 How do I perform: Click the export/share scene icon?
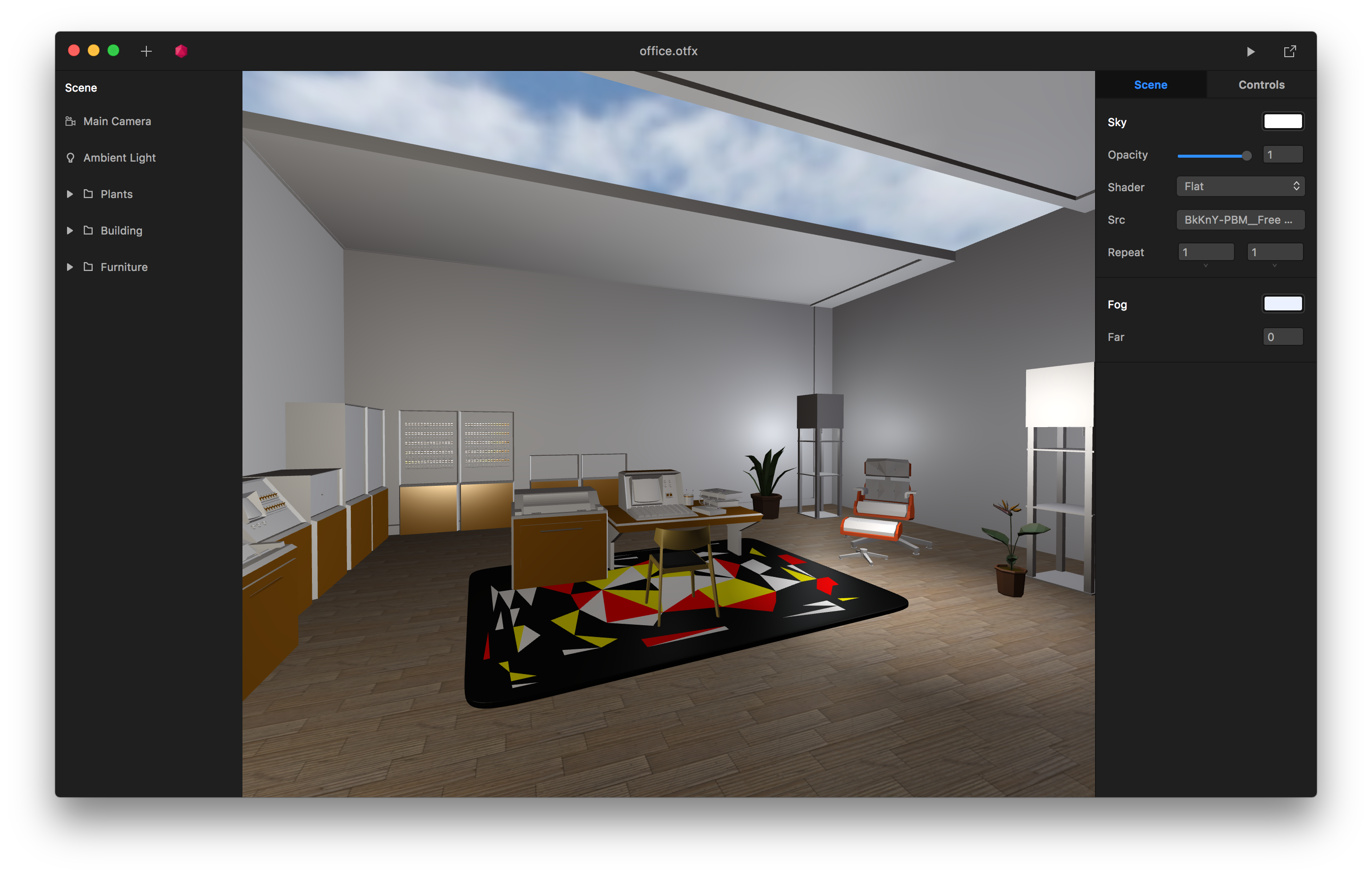click(1290, 49)
